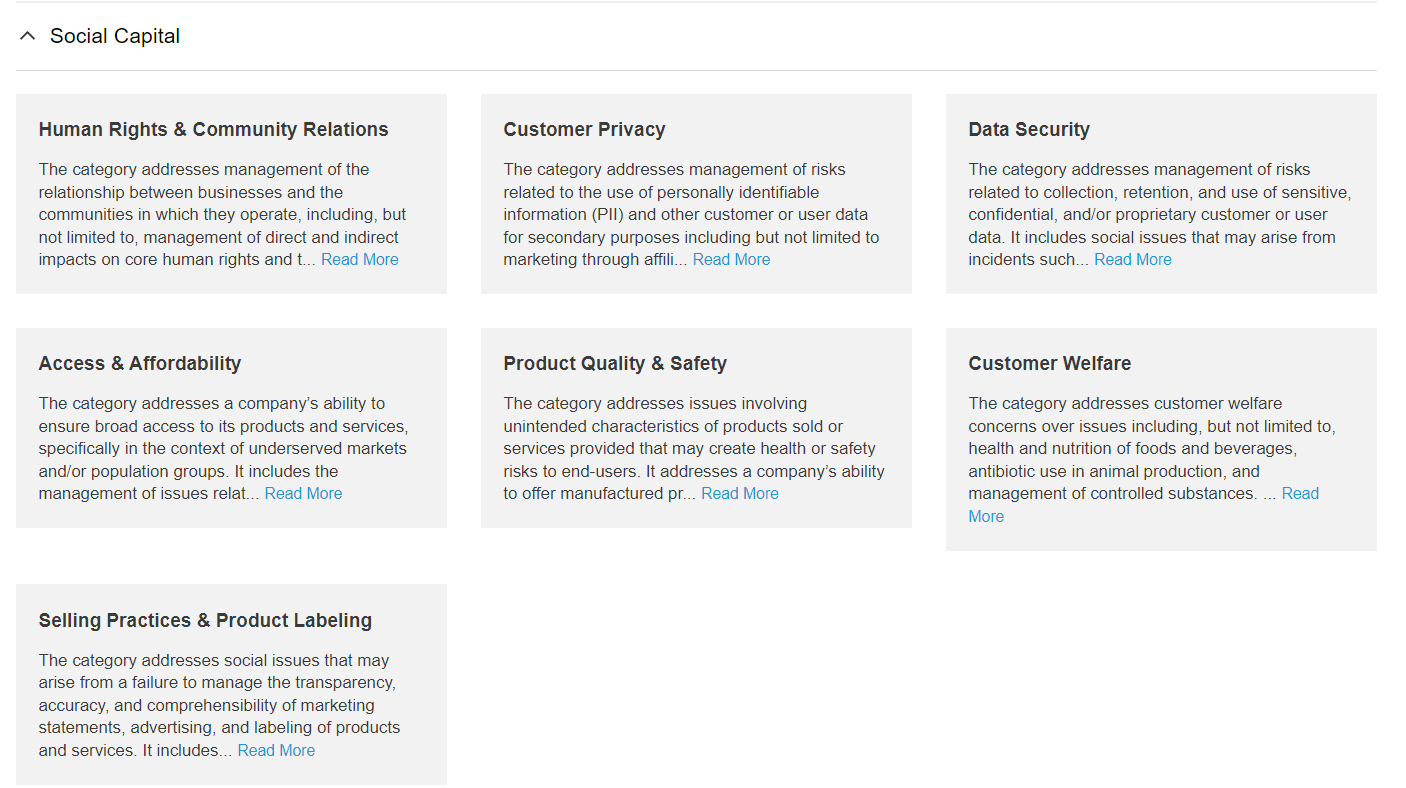Viewport: 1406px width, 788px height.
Task: Select Selling Practices & Product Labeling title
Action: point(205,620)
